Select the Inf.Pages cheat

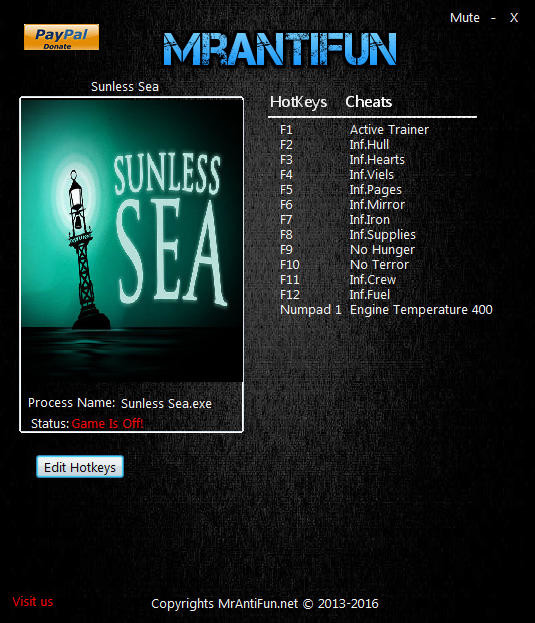[x=376, y=190]
